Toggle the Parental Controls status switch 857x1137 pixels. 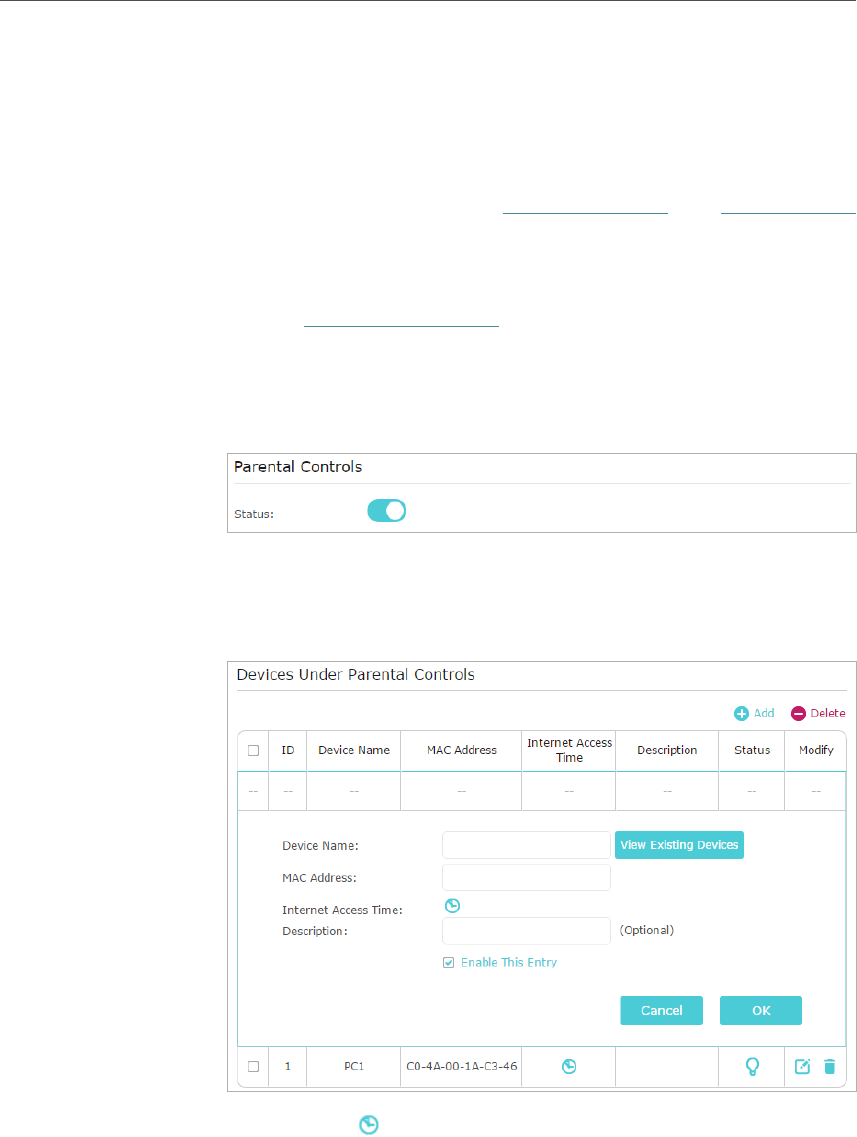[x=386, y=511]
